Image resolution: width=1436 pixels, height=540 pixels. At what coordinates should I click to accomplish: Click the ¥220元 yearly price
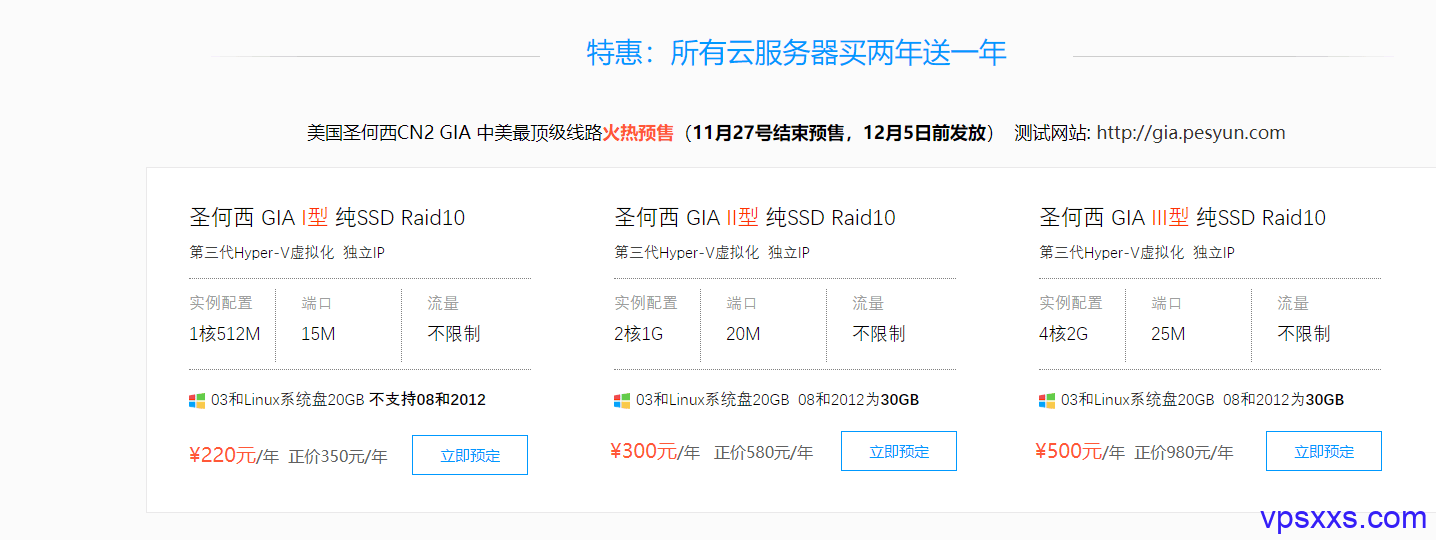click(x=222, y=456)
